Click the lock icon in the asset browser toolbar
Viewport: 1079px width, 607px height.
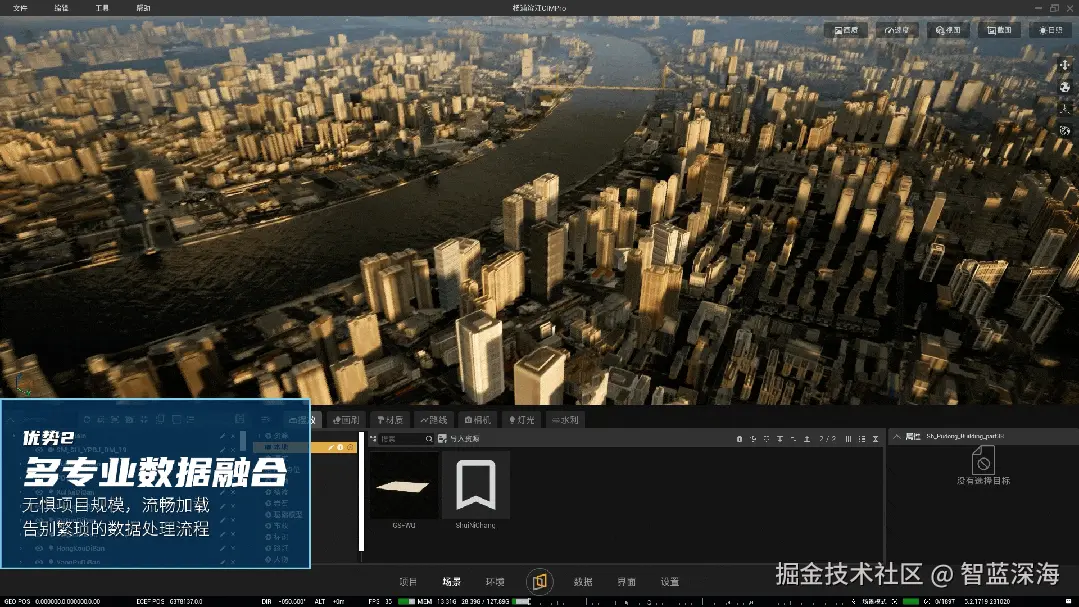tap(740, 438)
